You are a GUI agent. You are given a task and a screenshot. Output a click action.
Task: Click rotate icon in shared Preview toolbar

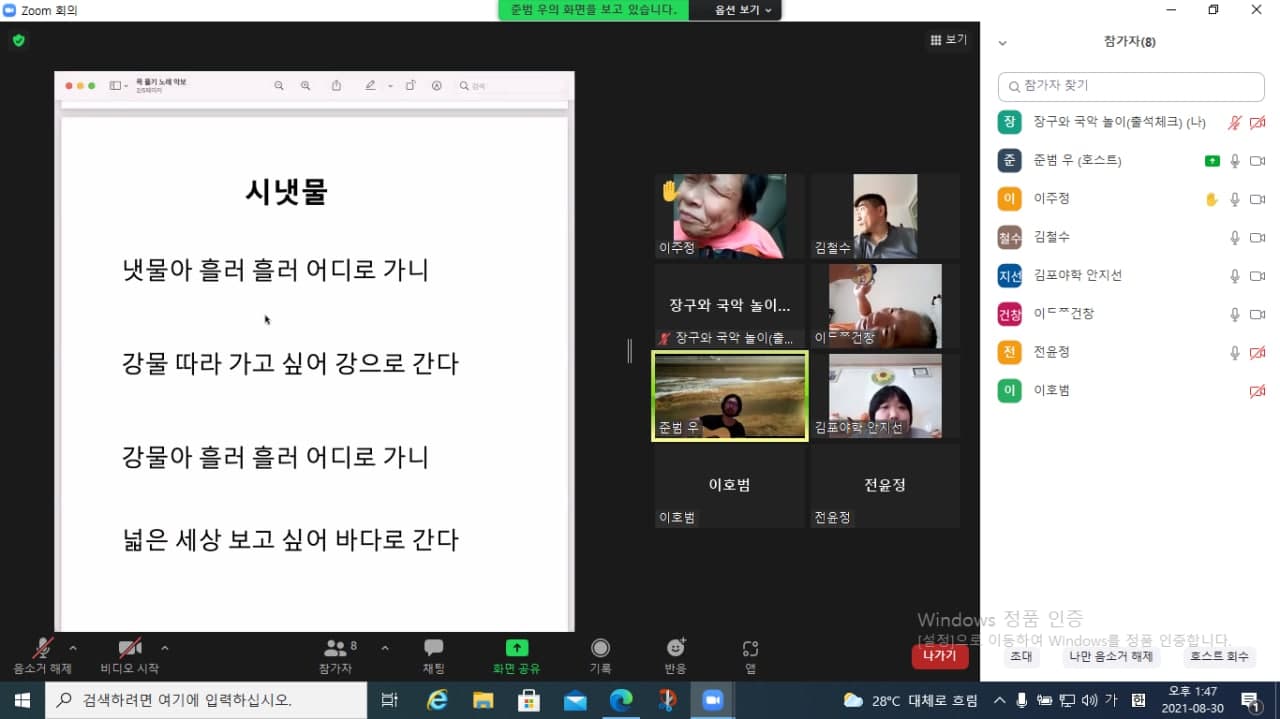(410, 86)
